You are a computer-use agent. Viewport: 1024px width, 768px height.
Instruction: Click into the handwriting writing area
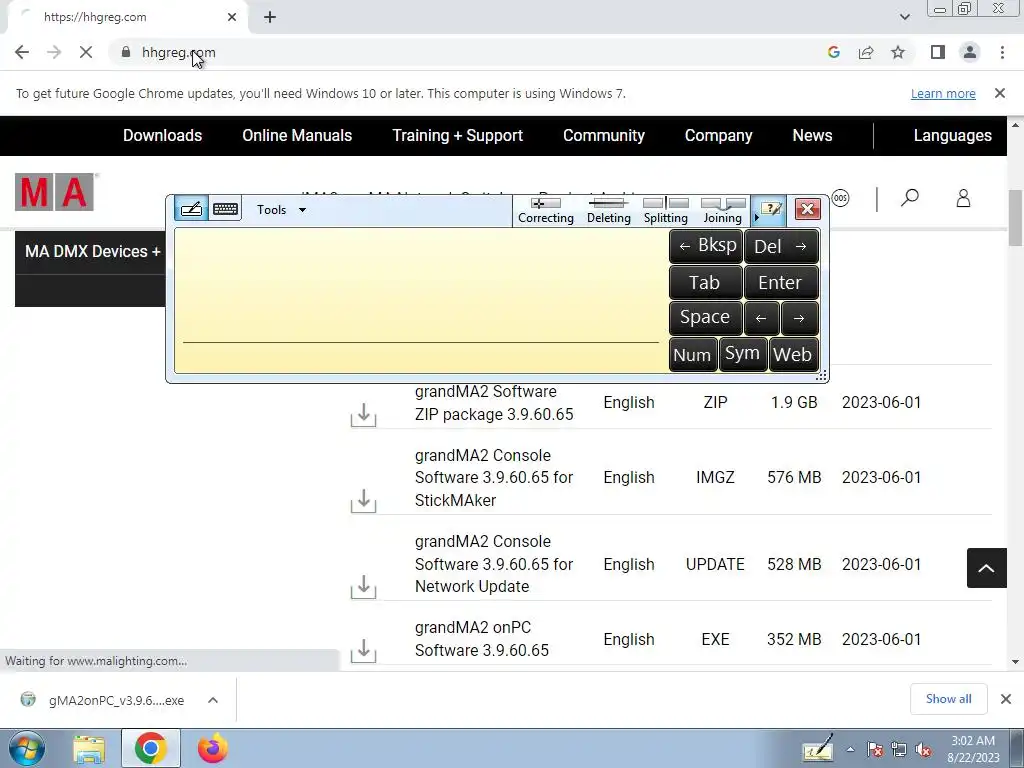click(421, 300)
